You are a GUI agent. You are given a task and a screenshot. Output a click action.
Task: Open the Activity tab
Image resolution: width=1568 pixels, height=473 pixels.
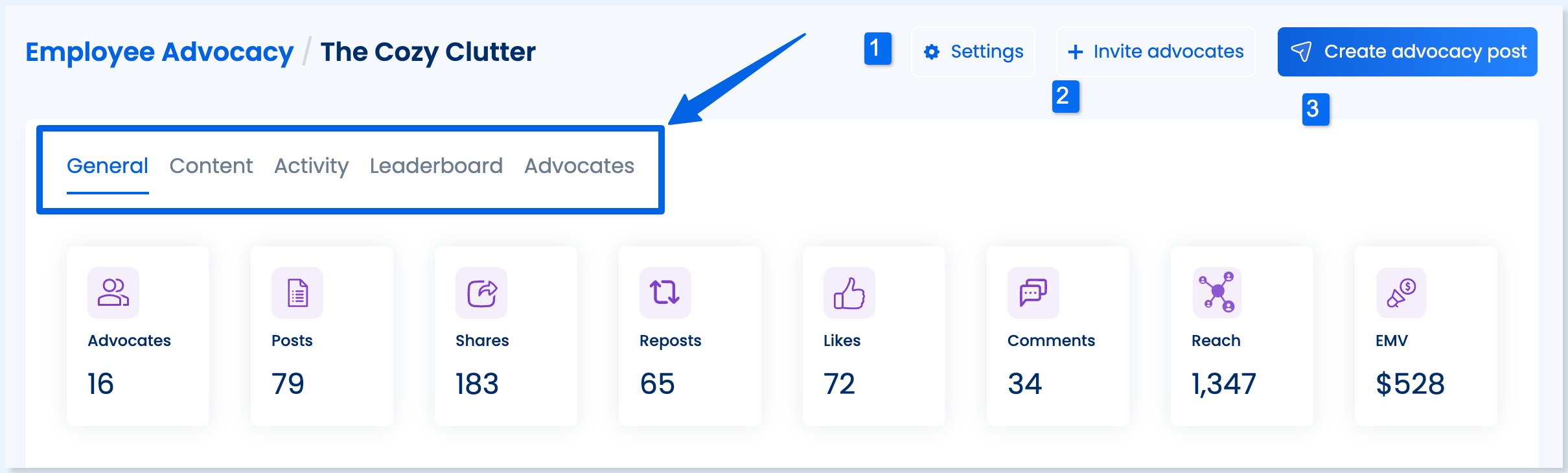coord(311,166)
